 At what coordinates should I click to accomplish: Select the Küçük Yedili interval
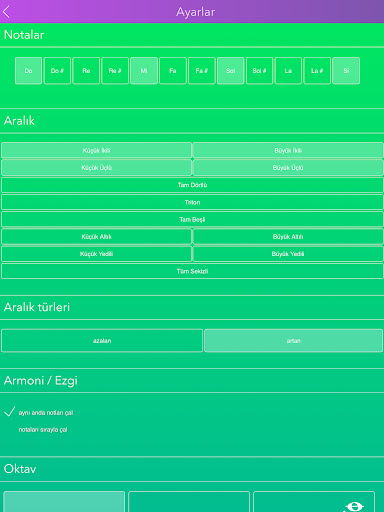point(96,254)
